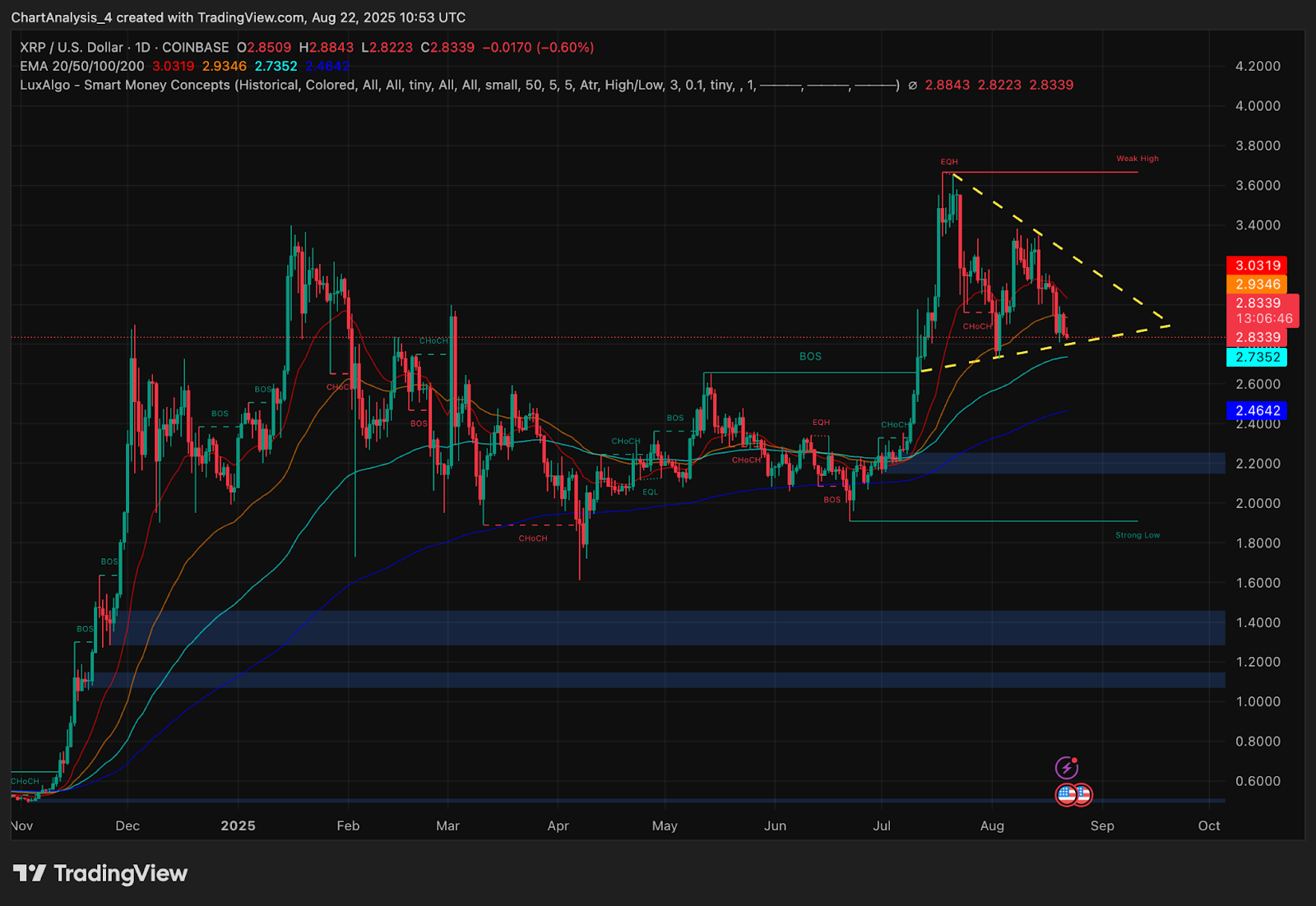Viewport: 1316px width, 906px height.
Task: Expand the LuxAlgo Smart Money Concepts legend
Action: pyautogui.click(x=460, y=85)
